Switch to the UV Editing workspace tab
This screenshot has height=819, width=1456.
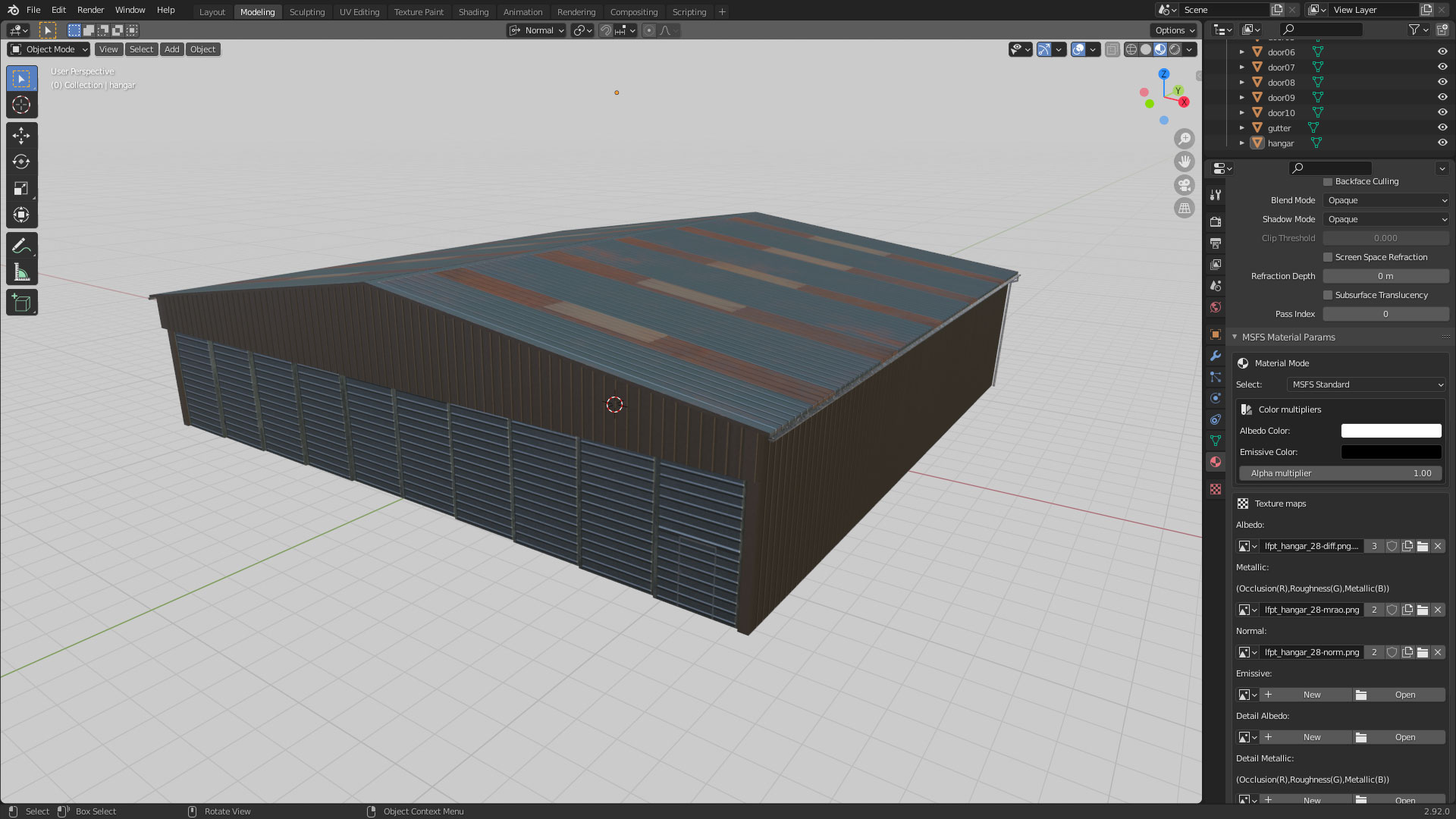(x=359, y=11)
